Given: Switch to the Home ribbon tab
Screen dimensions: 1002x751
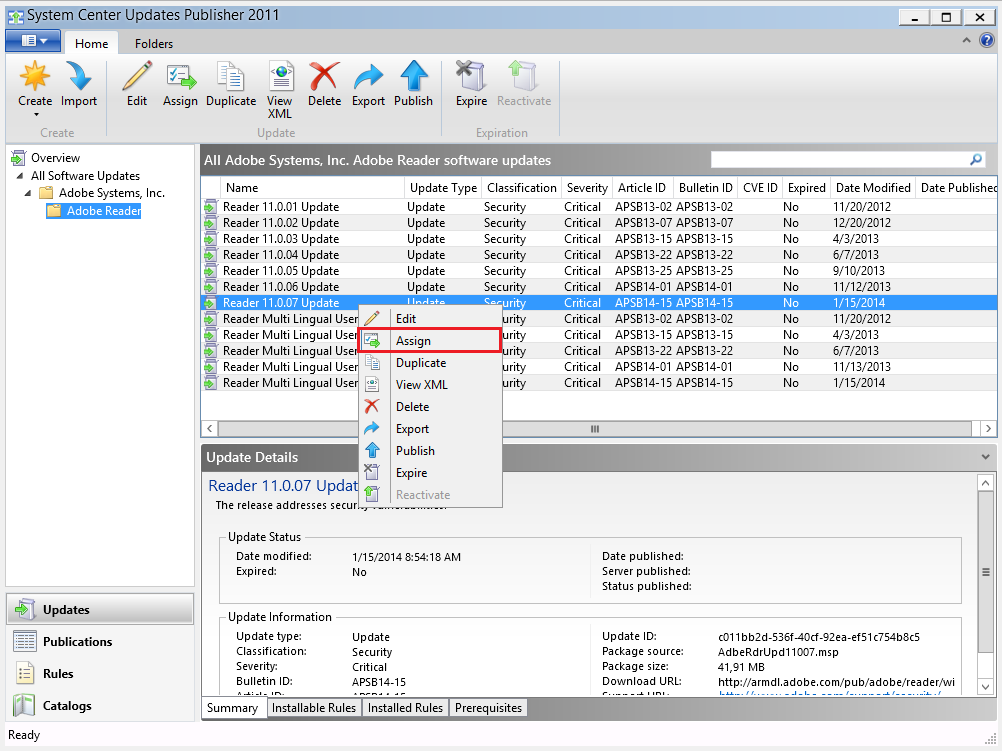Looking at the screenshot, I should tap(91, 43).
